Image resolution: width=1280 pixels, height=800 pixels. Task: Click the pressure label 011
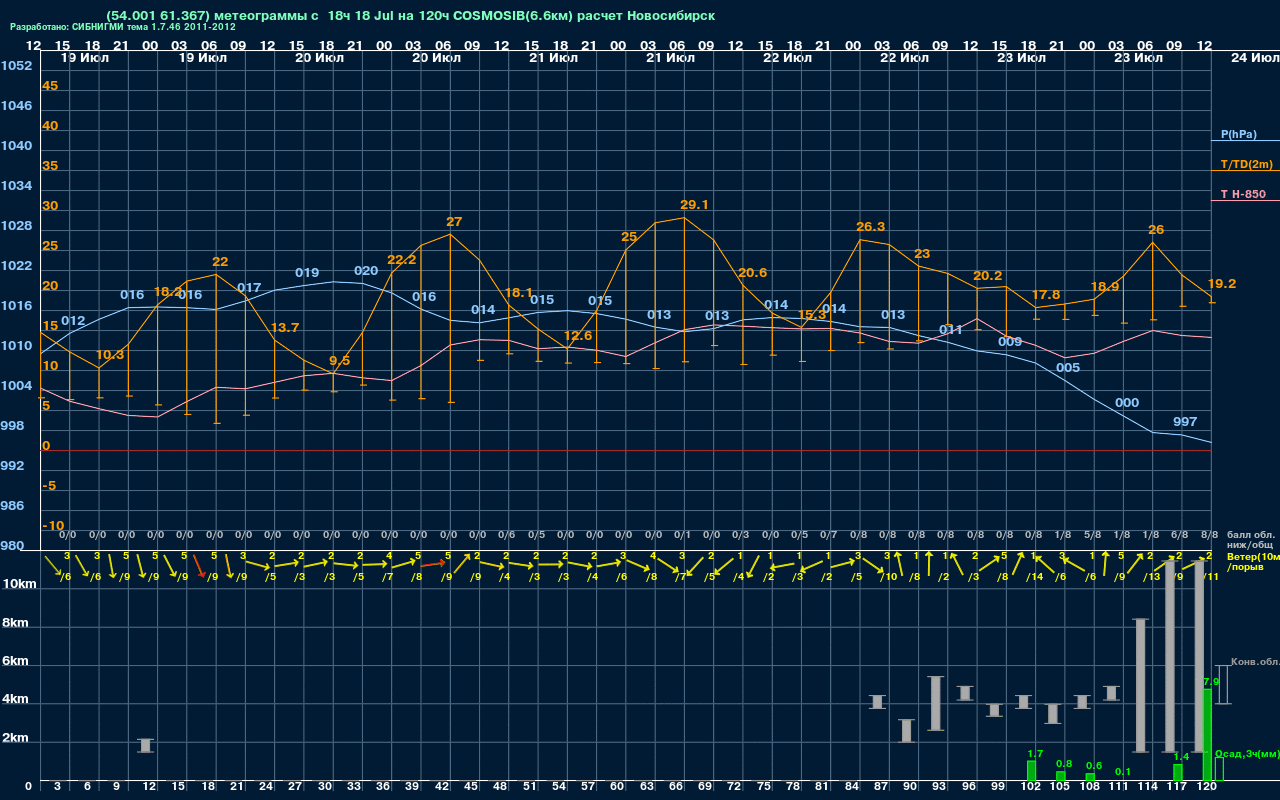(951, 330)
